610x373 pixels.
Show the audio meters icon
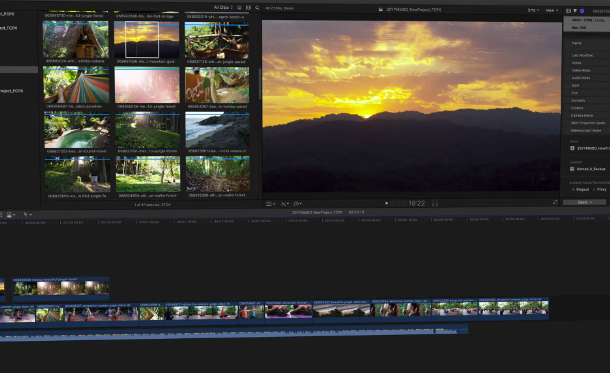click(x=435, y=203)
